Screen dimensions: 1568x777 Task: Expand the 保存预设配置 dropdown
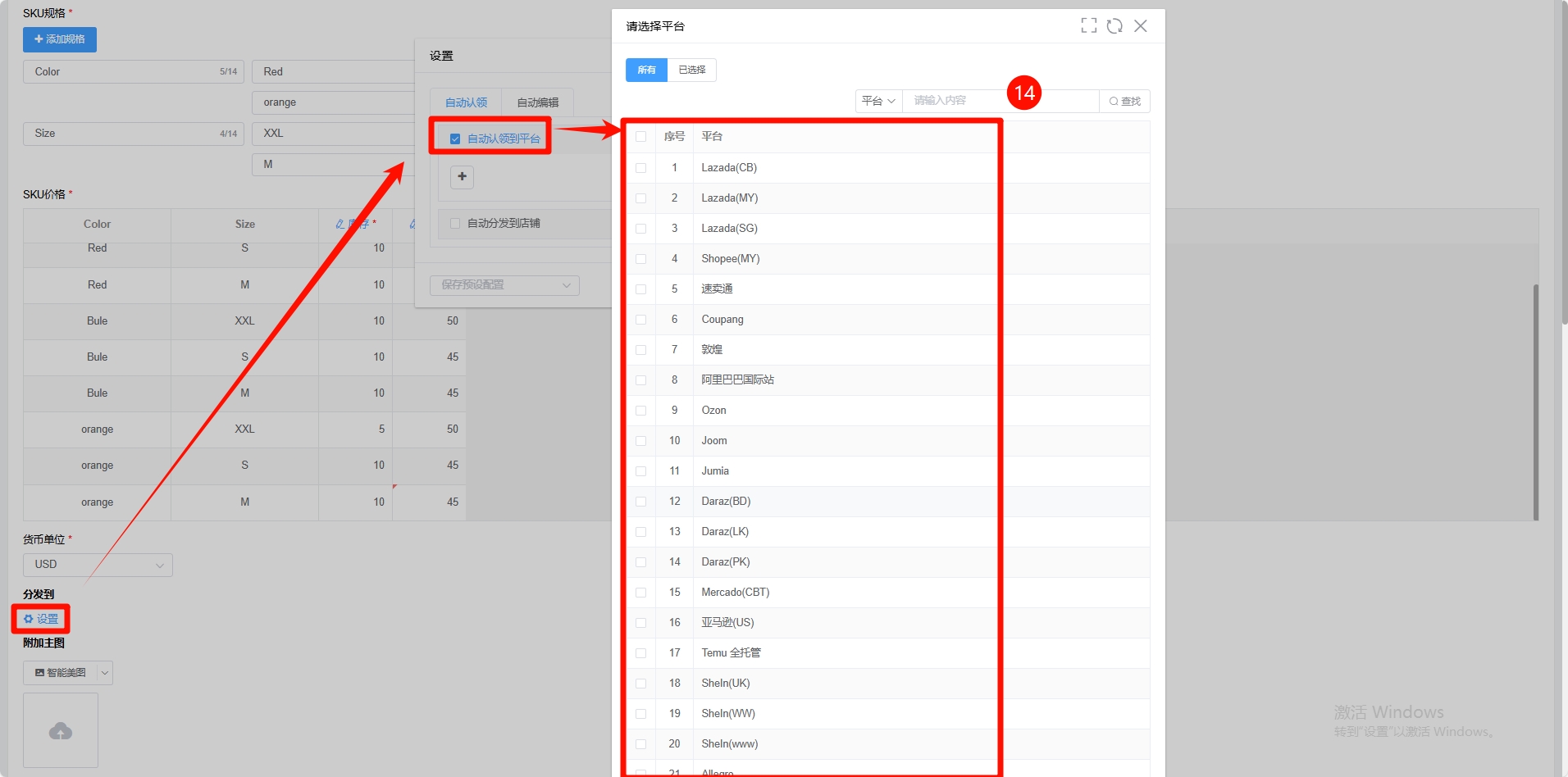(504, 285)
